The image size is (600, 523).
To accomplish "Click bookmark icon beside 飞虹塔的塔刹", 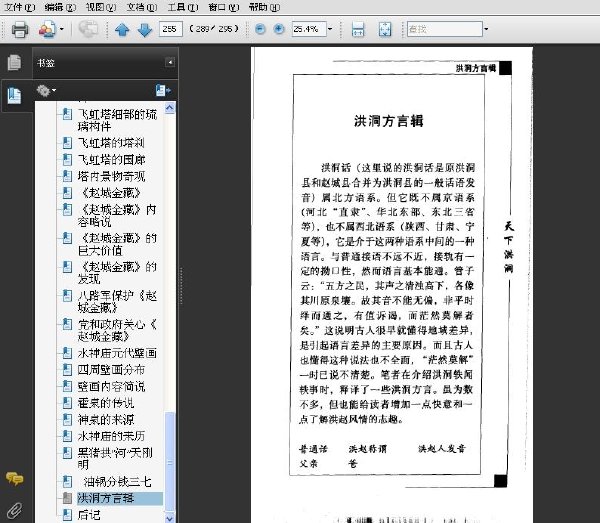I will coord(67,143).
